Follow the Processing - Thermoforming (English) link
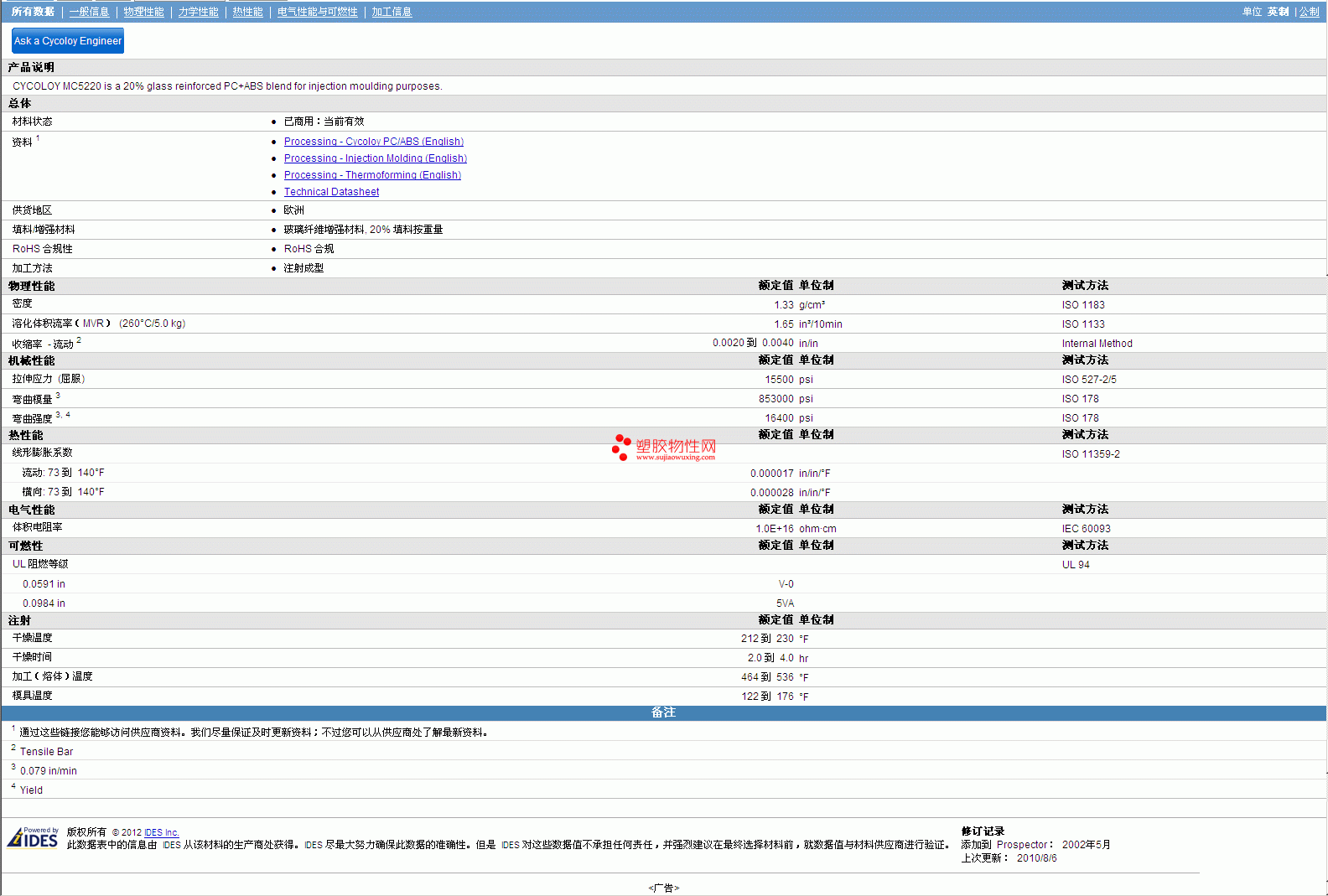The image size is (1328, 896). pos(372,175)
